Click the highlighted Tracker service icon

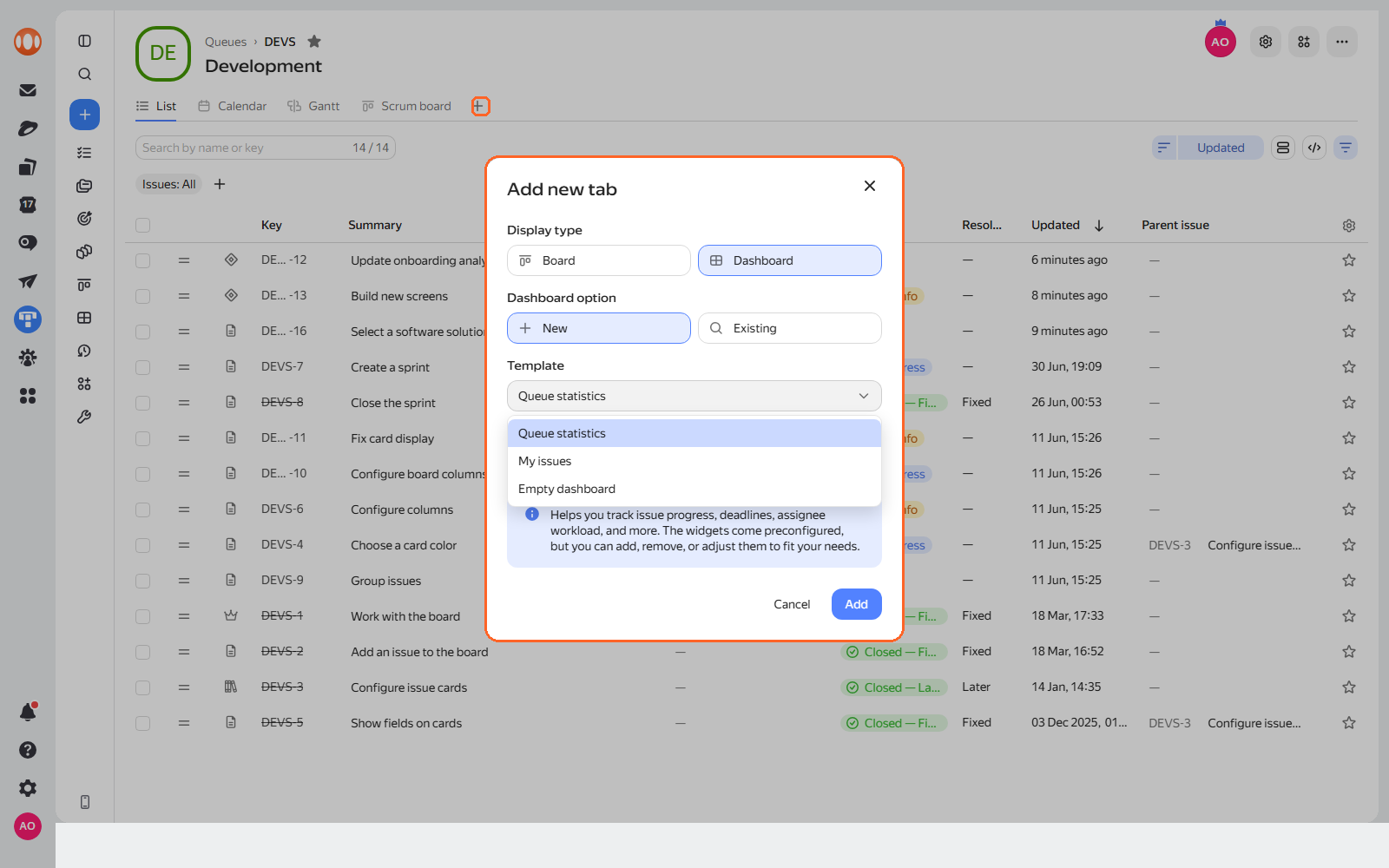coord(28,319)
